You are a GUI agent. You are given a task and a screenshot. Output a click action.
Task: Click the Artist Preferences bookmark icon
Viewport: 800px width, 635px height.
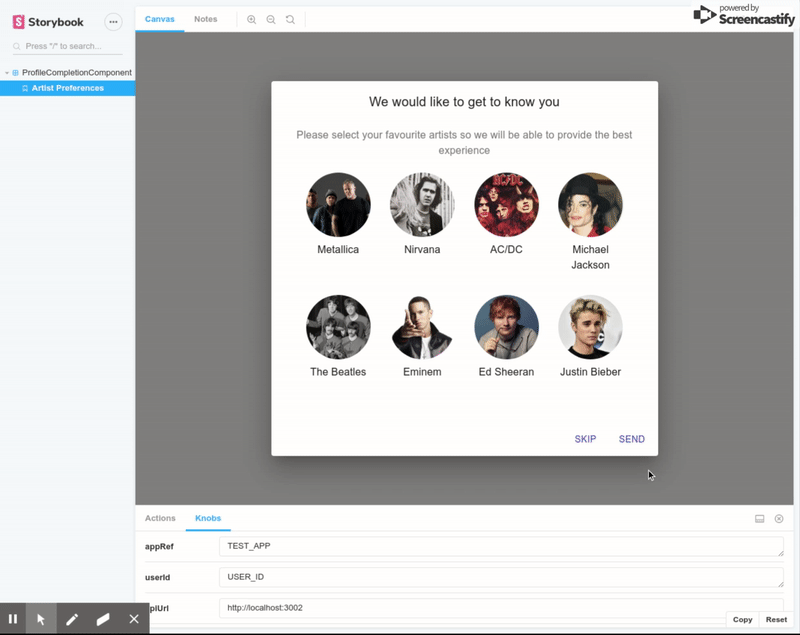click(25, 88)
